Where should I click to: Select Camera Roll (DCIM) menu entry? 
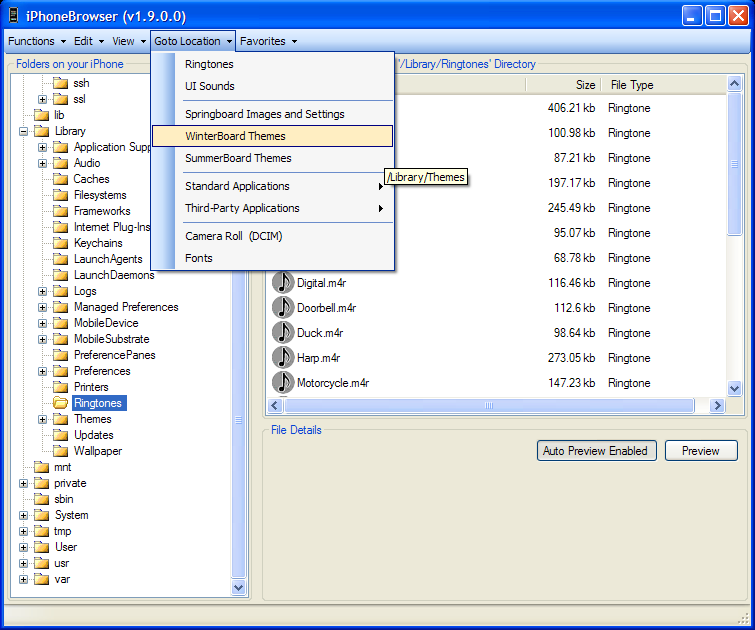pos(233,236)
